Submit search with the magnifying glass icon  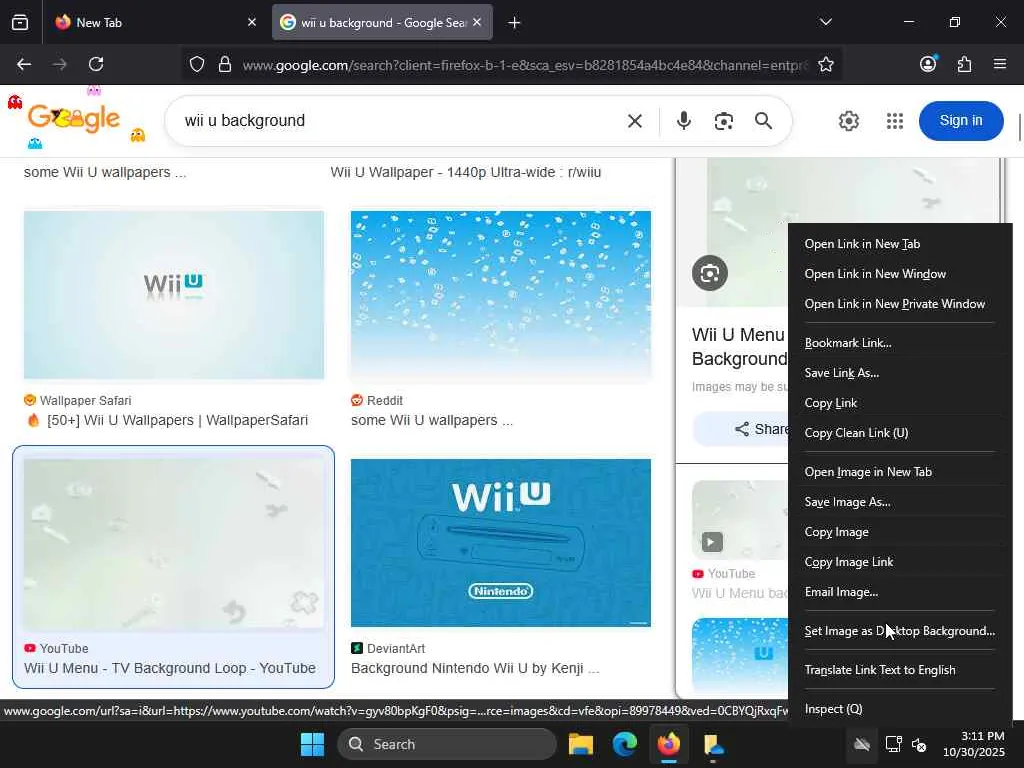tap(763, 121)
